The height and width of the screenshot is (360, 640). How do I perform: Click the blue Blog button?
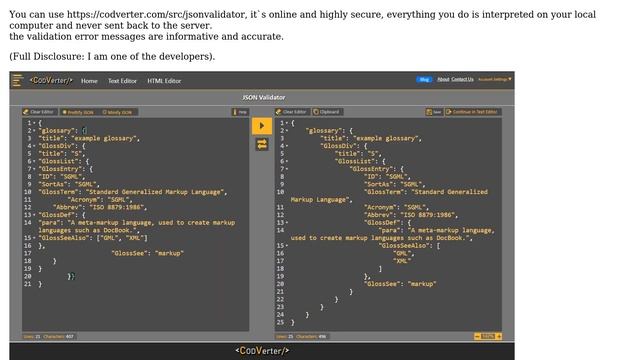point(424,79)
